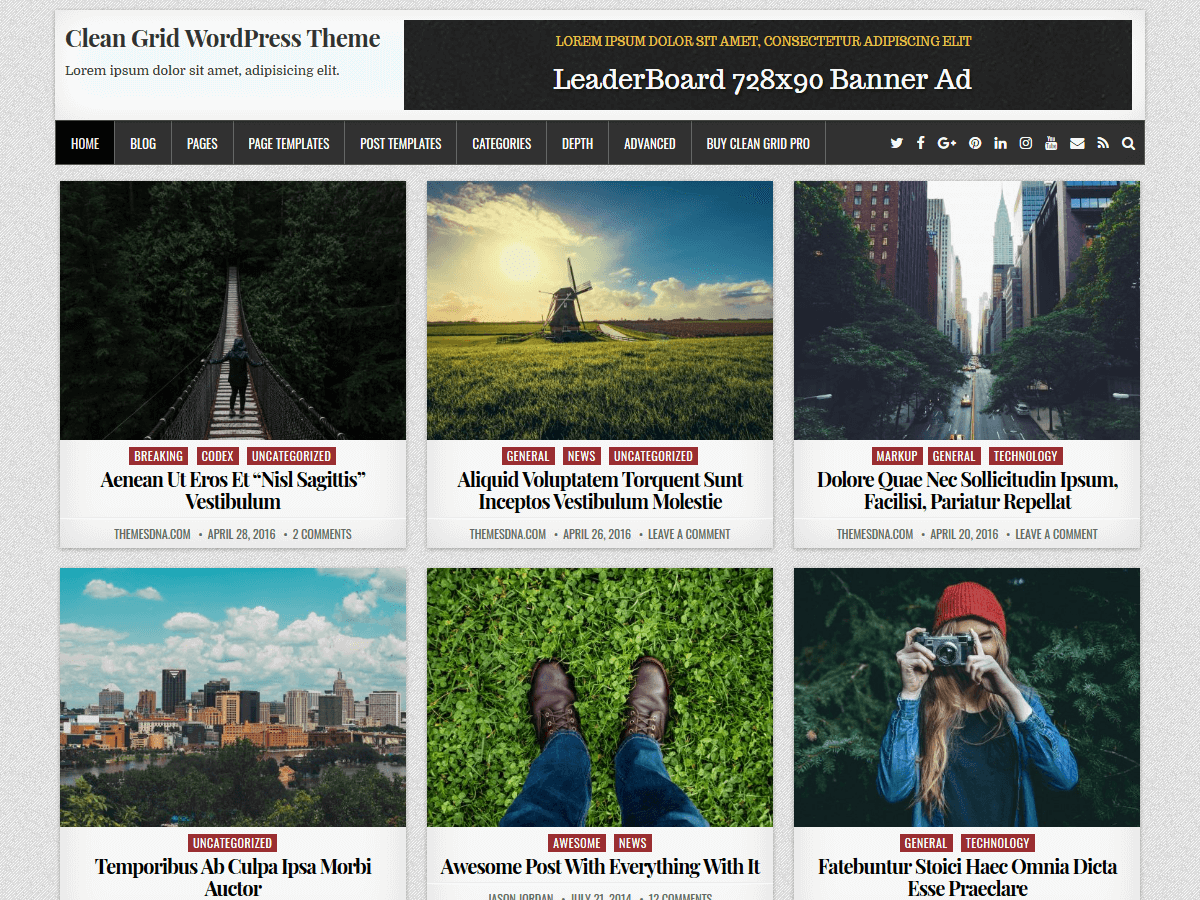Select the Google+ icon in the navbar
Screen dimensions: 1200x900
947,143
